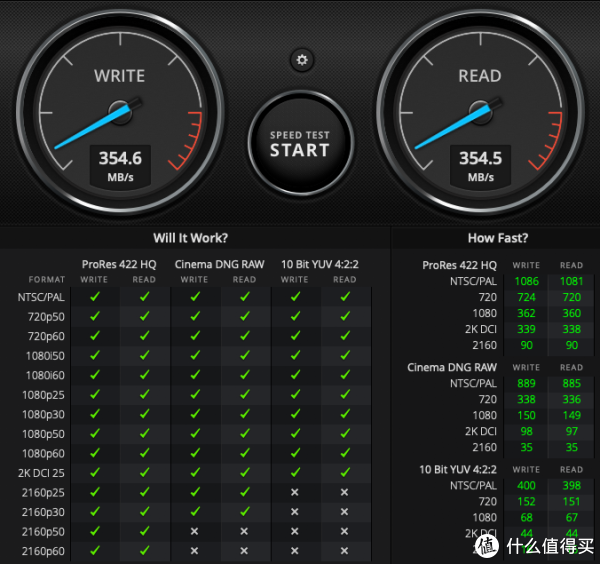The image size is (600, 564).
Task: Click the 400 10 Bit YUV NTSC/PAL write value
Action: coord(527,486)
